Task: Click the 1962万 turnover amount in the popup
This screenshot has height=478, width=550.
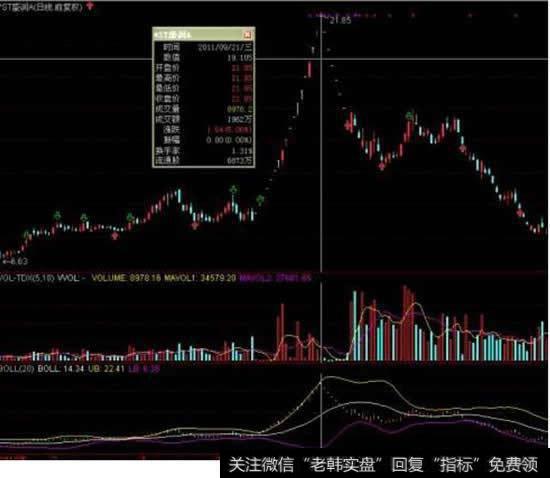Action: (240, 120)
